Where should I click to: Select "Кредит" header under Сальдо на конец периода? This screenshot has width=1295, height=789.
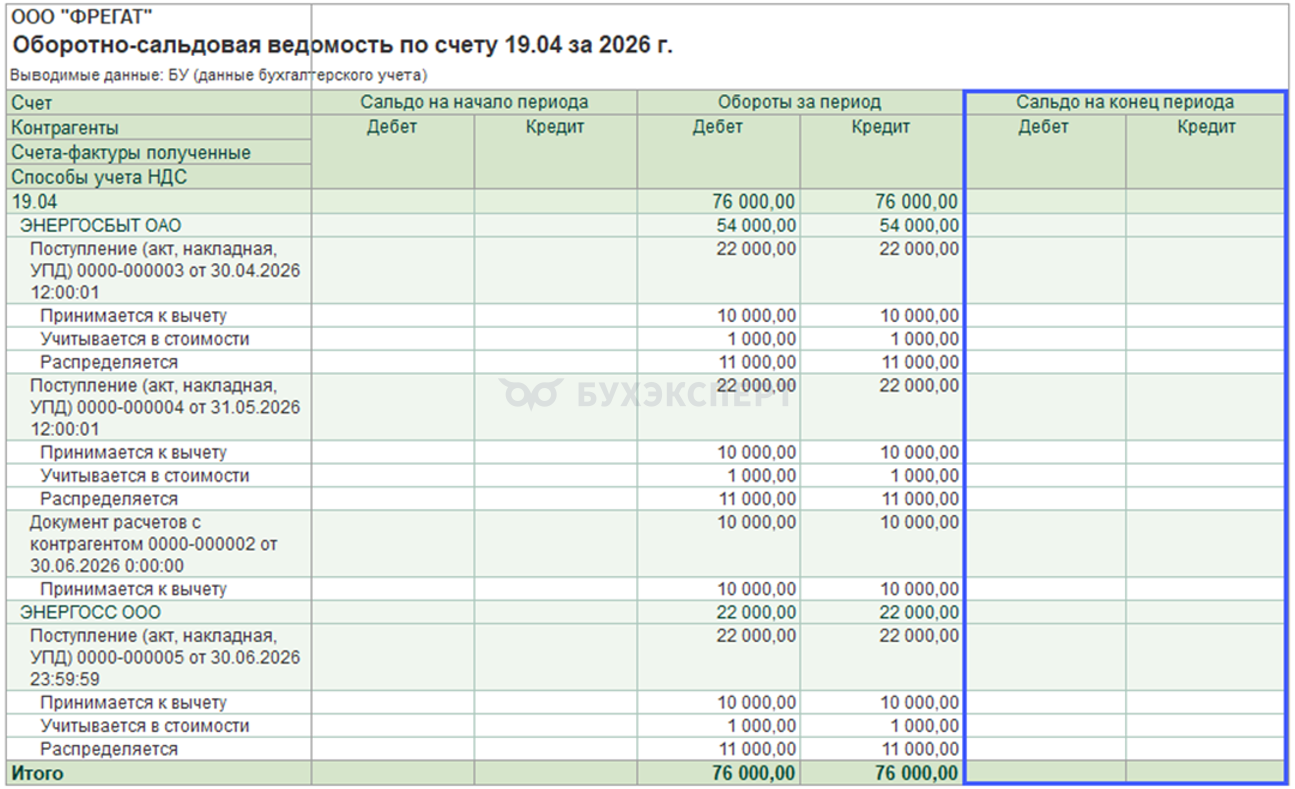pos(1206,127)
